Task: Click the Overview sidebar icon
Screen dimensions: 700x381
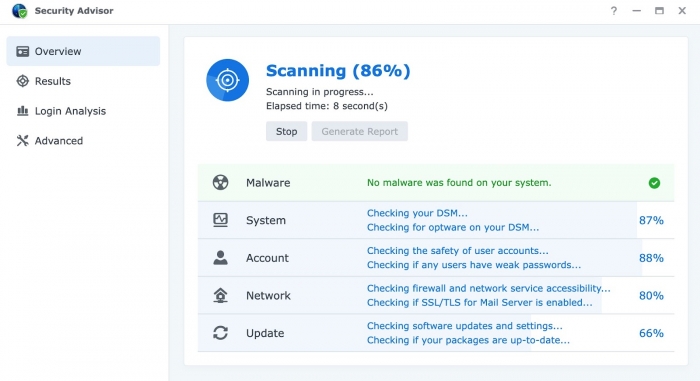Action: click(x=22, y=51)
